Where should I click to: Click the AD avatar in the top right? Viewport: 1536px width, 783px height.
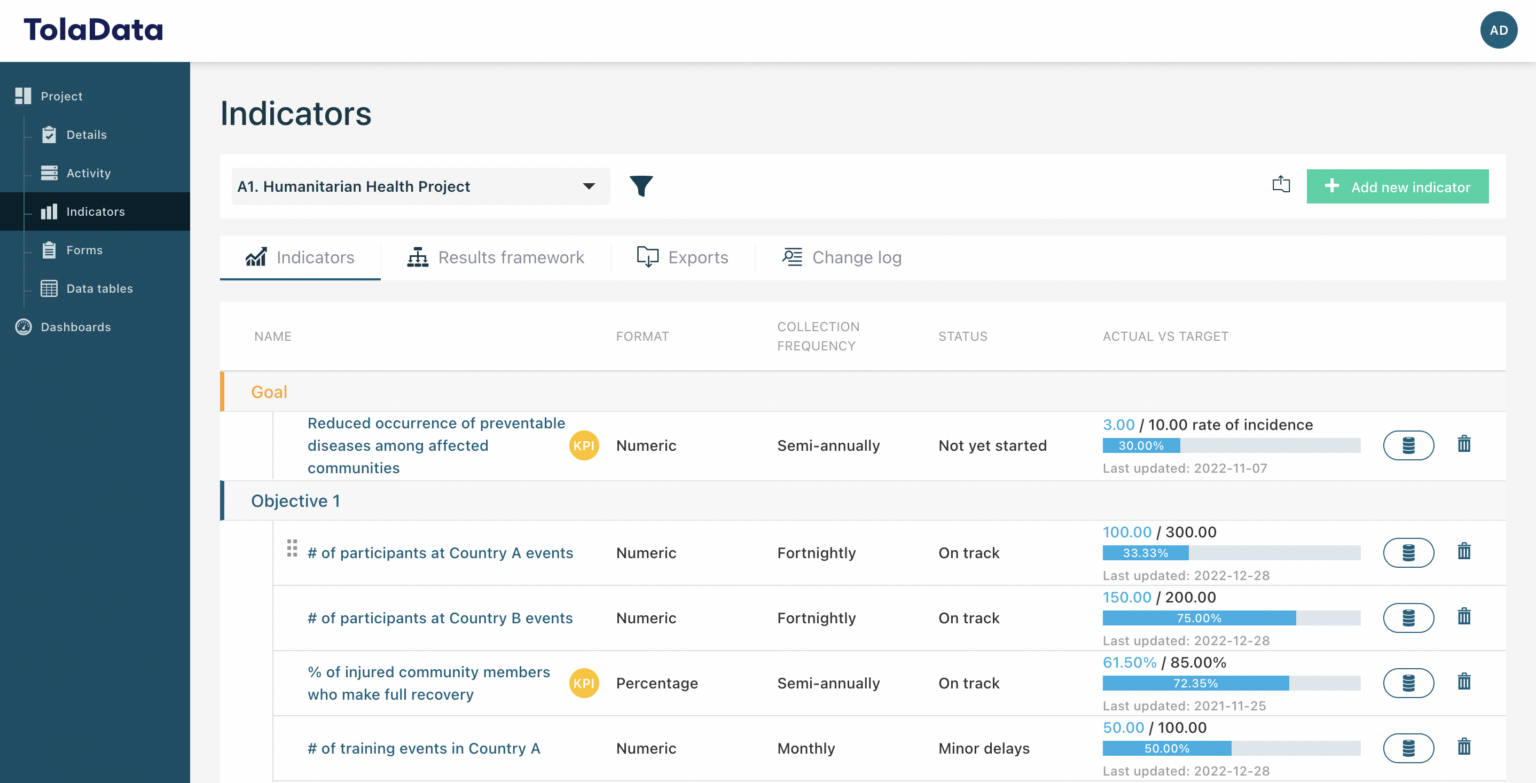1499,30
